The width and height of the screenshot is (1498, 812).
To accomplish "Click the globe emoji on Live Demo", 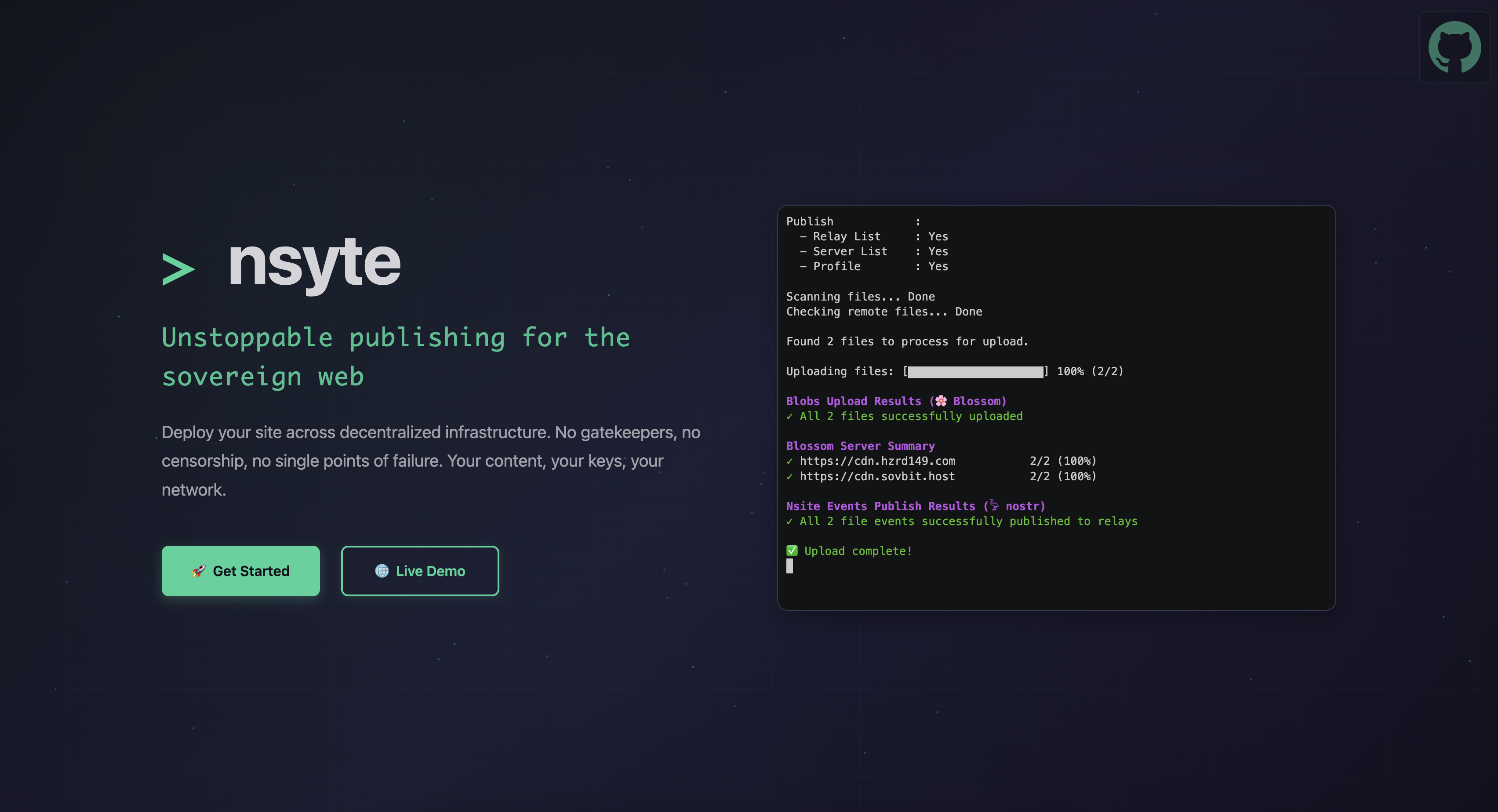I will click(x=382, y=571).
